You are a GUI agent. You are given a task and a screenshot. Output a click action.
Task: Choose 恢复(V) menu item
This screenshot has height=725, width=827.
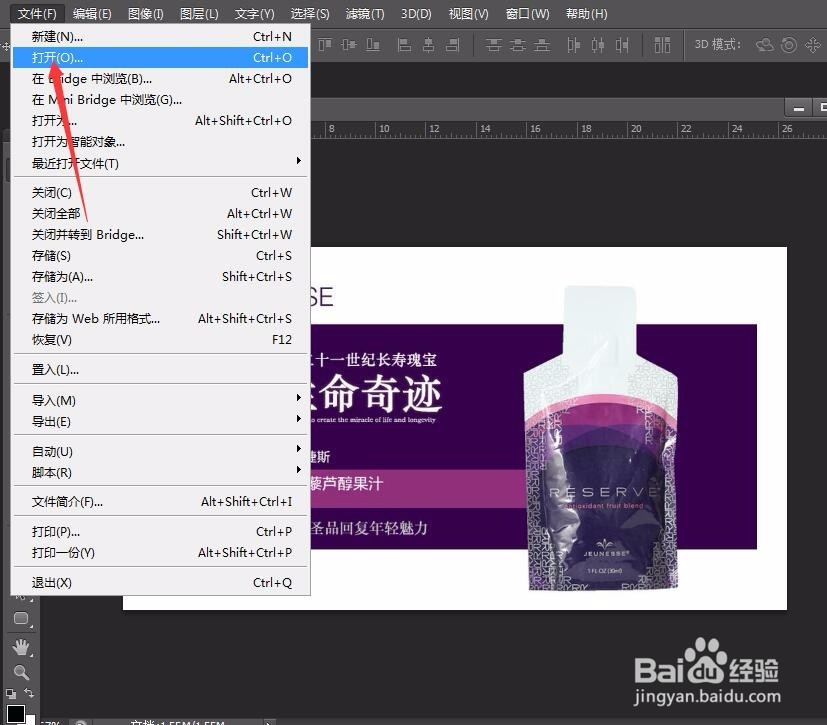tap(160, 340)
